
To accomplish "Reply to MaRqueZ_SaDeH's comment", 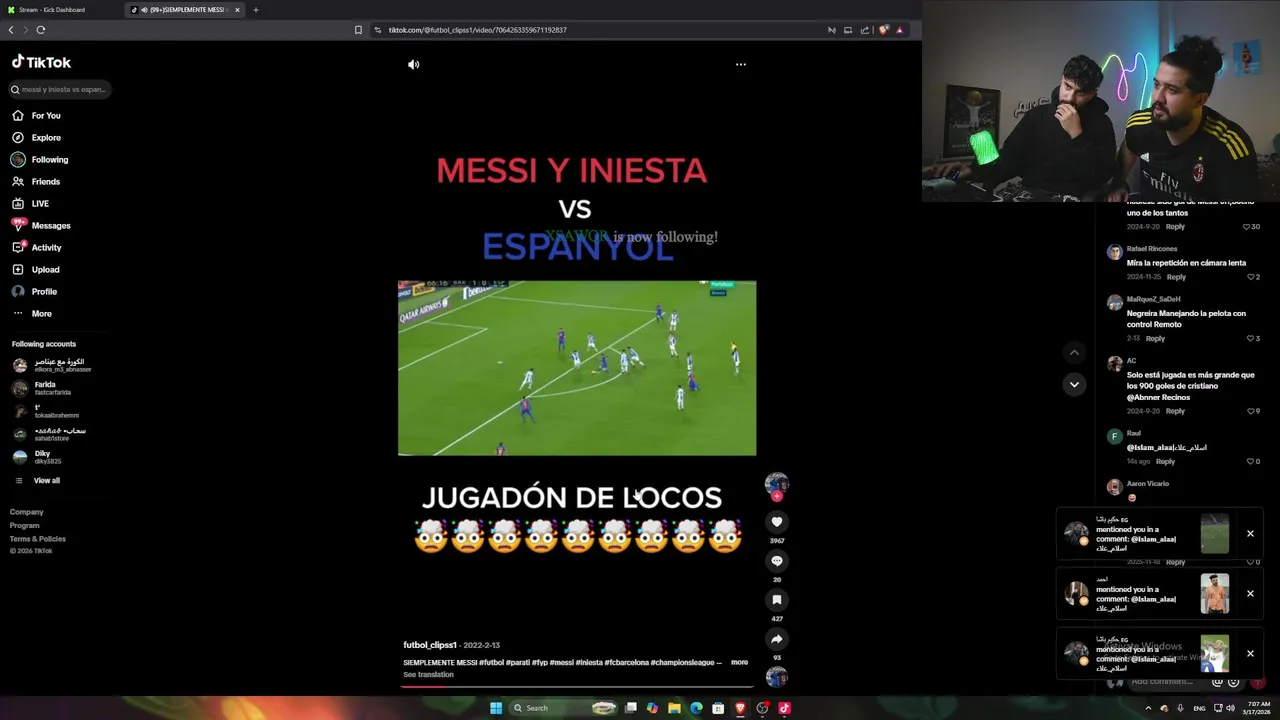I will pos(1155,339).
